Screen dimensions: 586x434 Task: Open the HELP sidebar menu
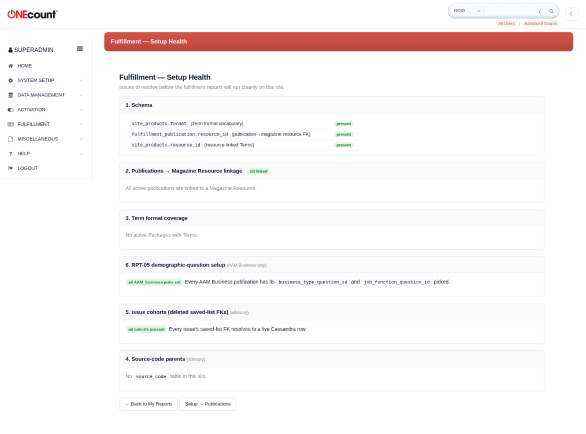[x=24, y=154]
